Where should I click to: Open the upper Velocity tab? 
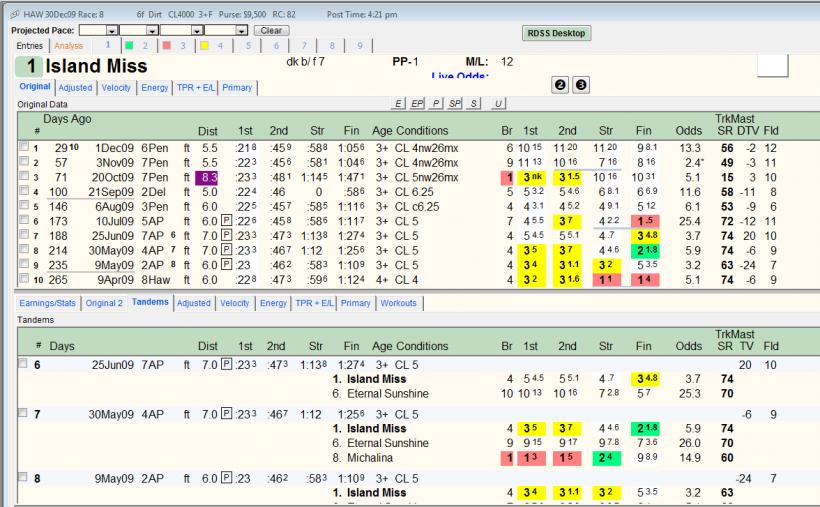pos(116,87)
